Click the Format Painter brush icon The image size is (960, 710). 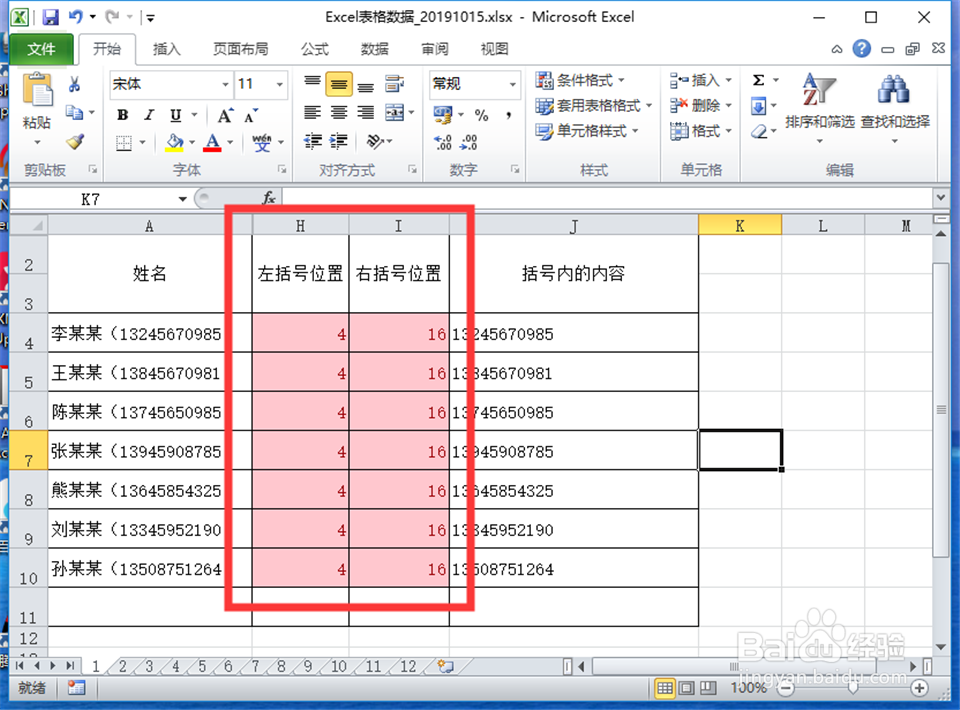pos(75,140)
